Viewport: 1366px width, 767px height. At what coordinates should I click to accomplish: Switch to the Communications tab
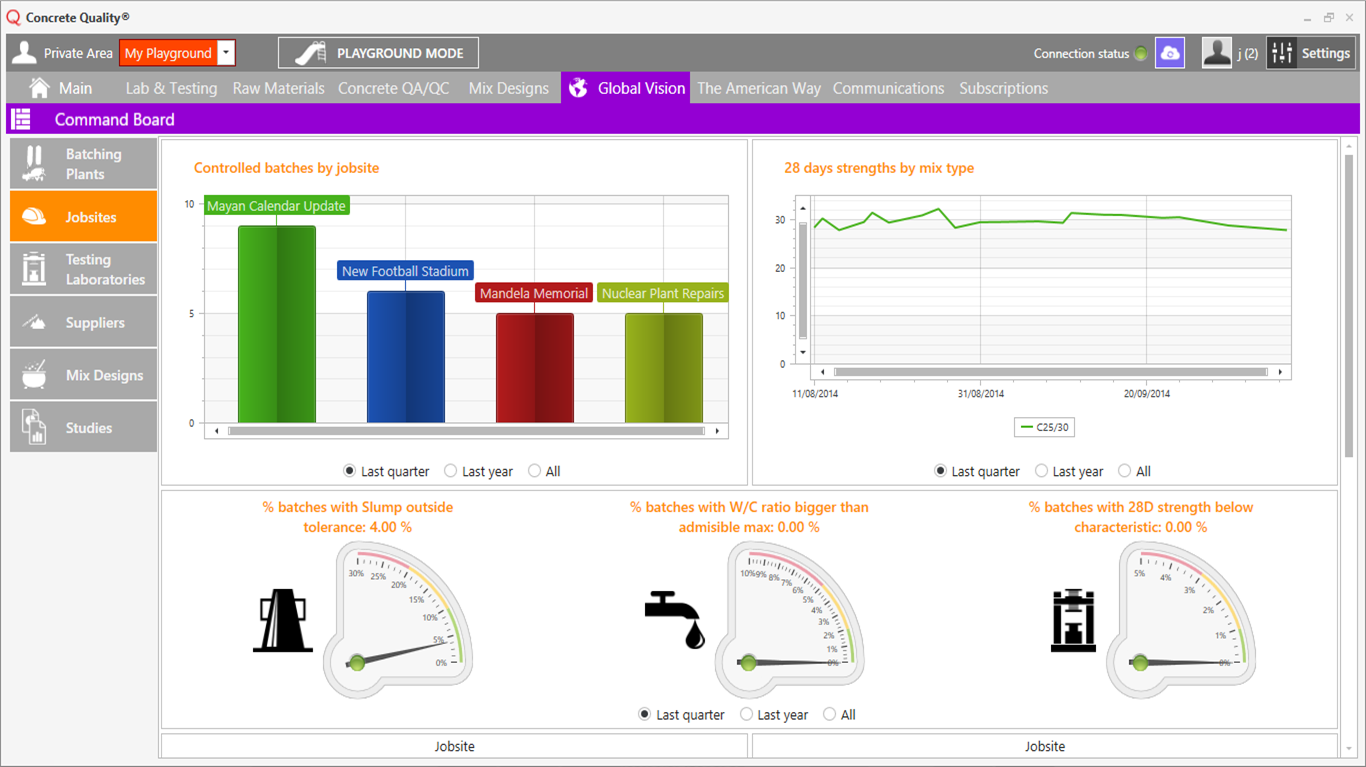888,88
